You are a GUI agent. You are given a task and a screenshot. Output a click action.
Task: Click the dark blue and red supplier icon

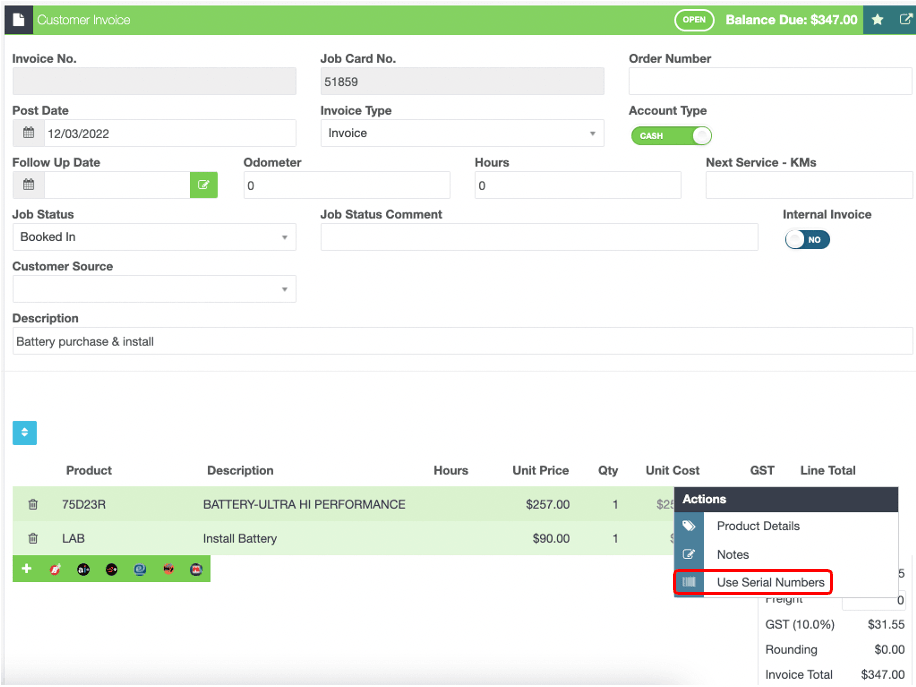pyautogui.click(x=196, y=569)
